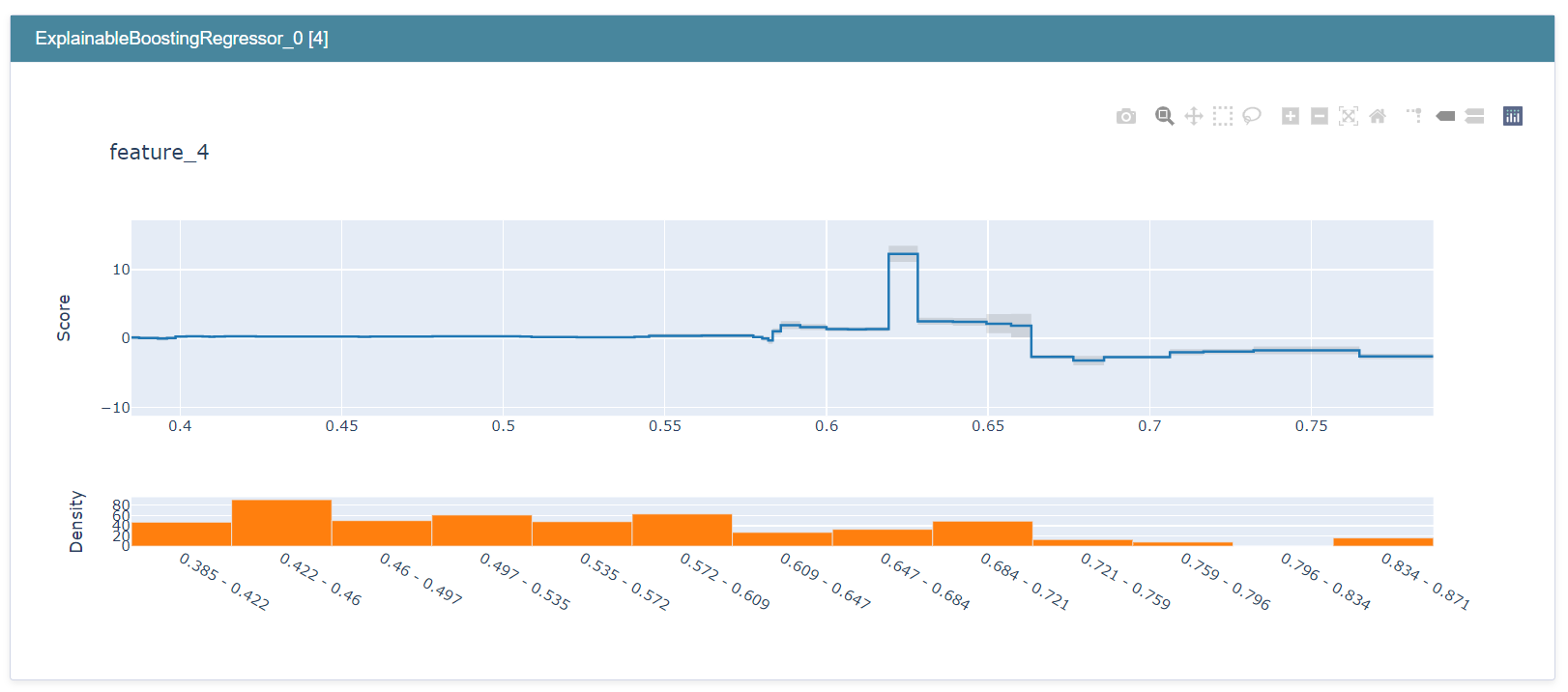Zoom in with the plus icon
Screen dimensions: 1568x692
[1291, 117]
